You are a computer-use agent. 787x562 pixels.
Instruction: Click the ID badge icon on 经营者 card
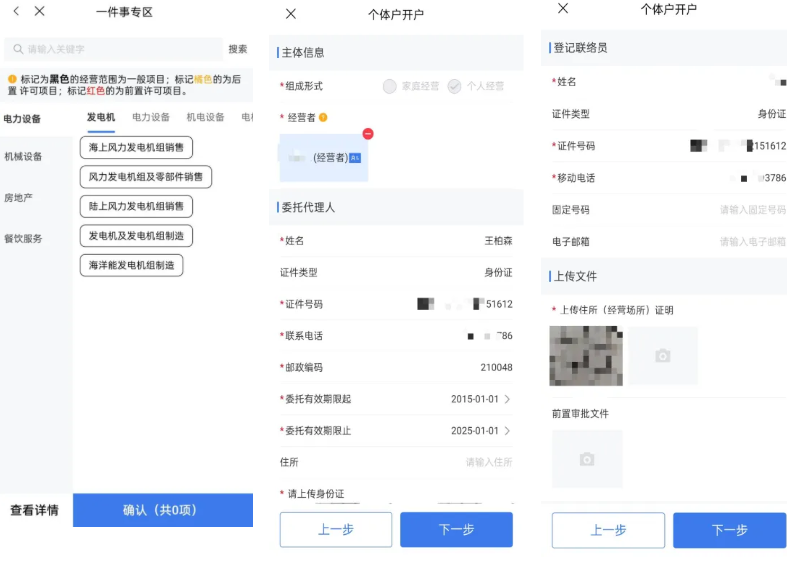point(354,158)
